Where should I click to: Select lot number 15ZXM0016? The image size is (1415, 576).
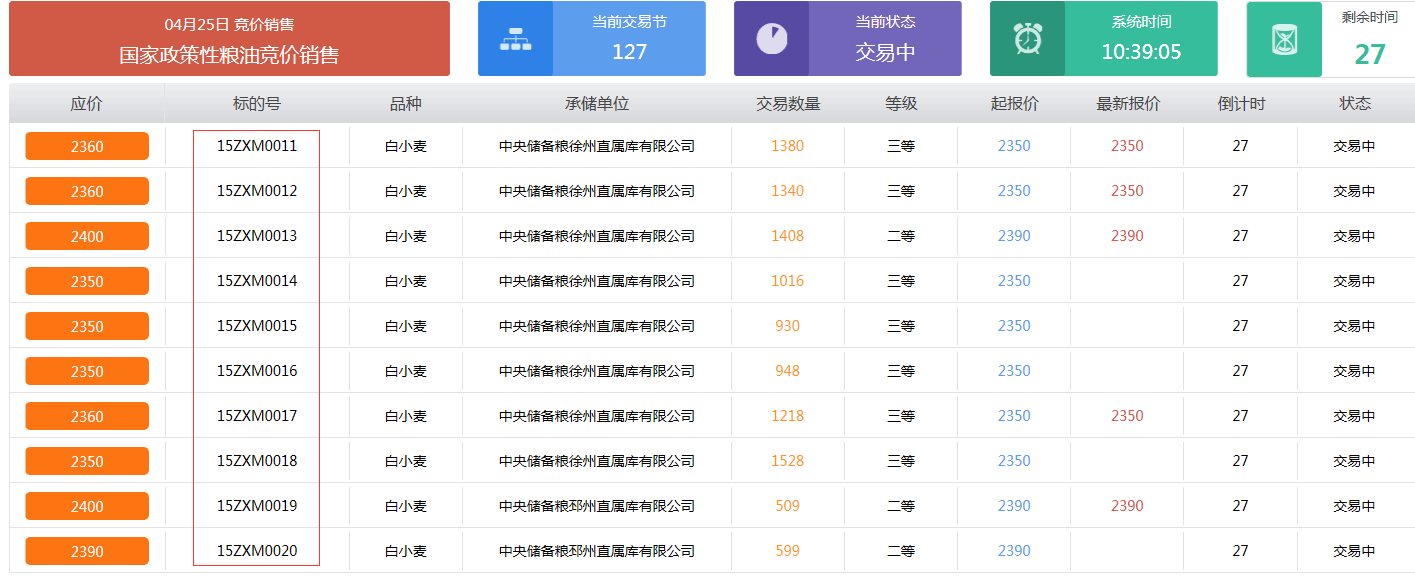click(257, 371)
